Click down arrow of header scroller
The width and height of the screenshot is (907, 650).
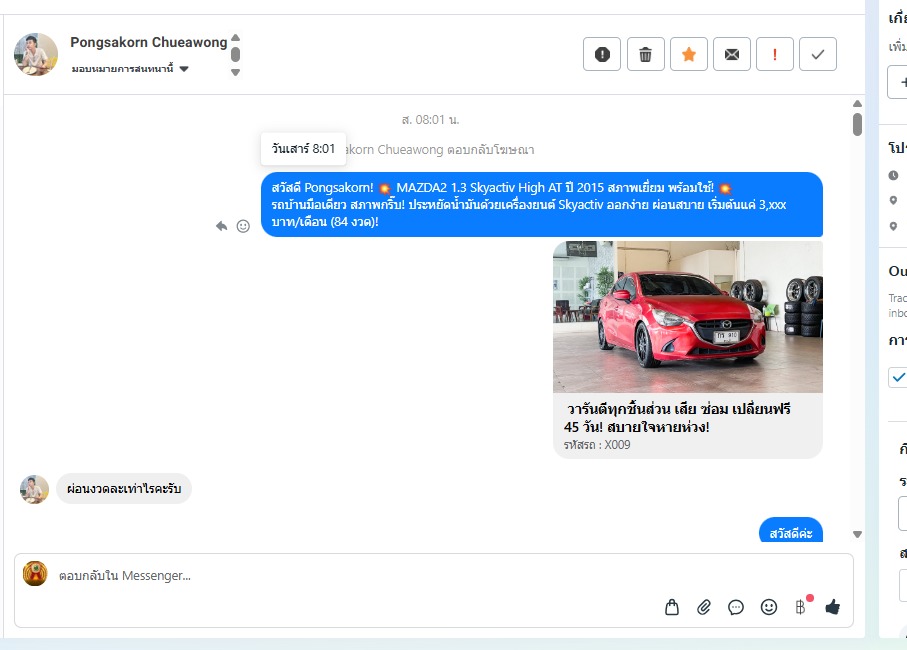click(x=235, y=72)
